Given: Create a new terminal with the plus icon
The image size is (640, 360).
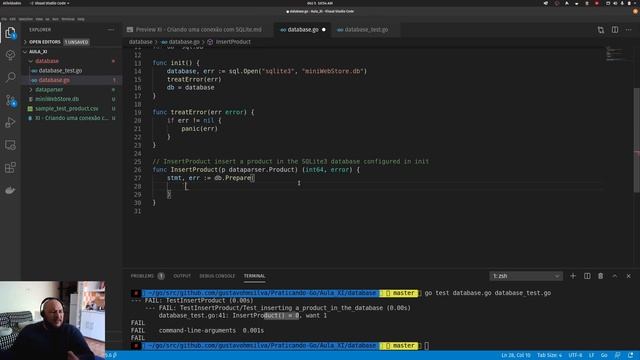Looking at the screenshot, I should 573,276.
